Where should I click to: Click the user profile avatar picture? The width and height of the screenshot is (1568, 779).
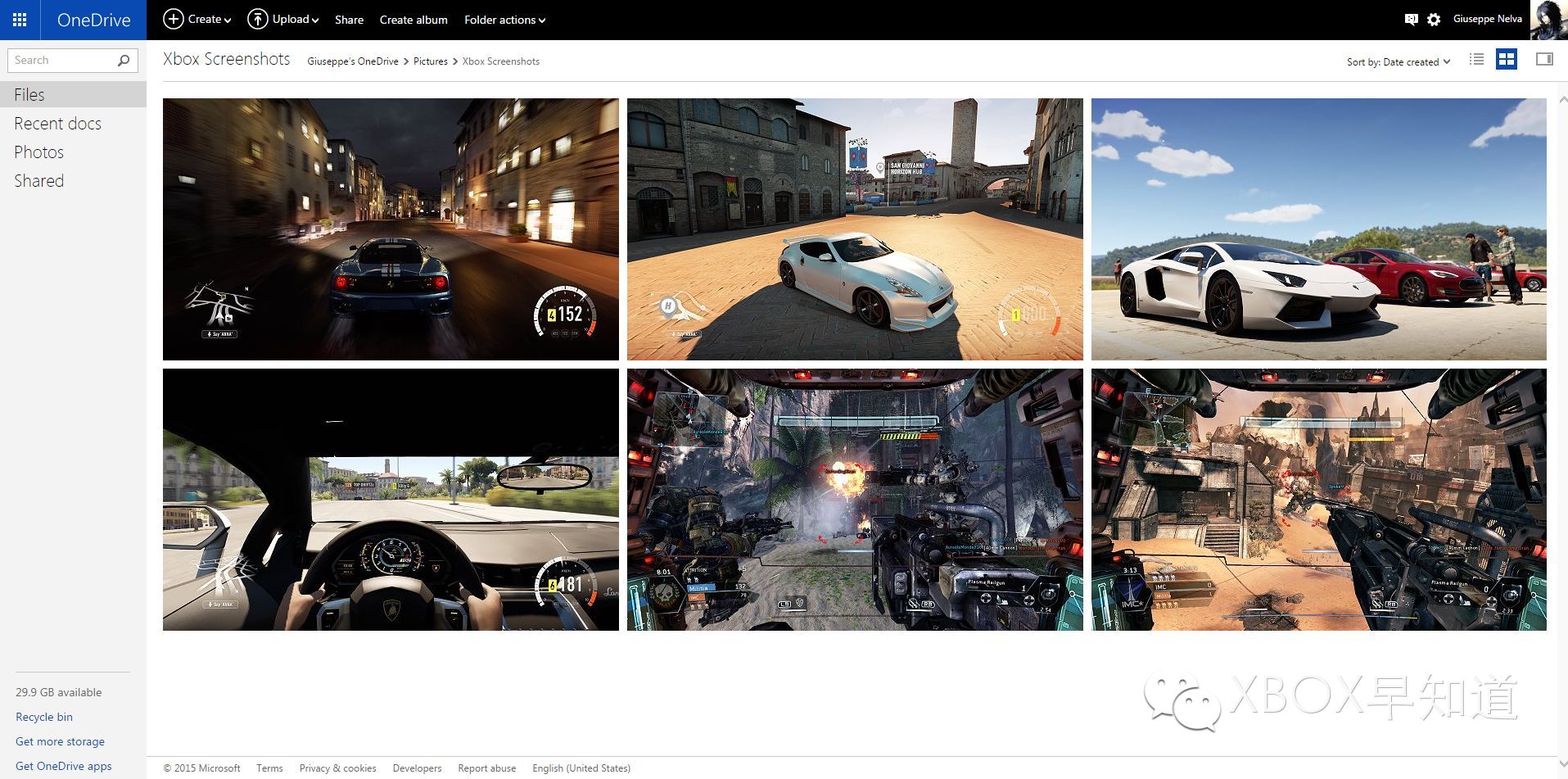1548,20
